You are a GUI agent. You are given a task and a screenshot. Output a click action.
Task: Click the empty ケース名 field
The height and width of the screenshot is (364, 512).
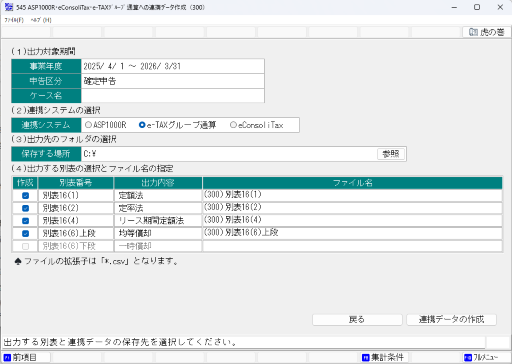coord(173,96)
